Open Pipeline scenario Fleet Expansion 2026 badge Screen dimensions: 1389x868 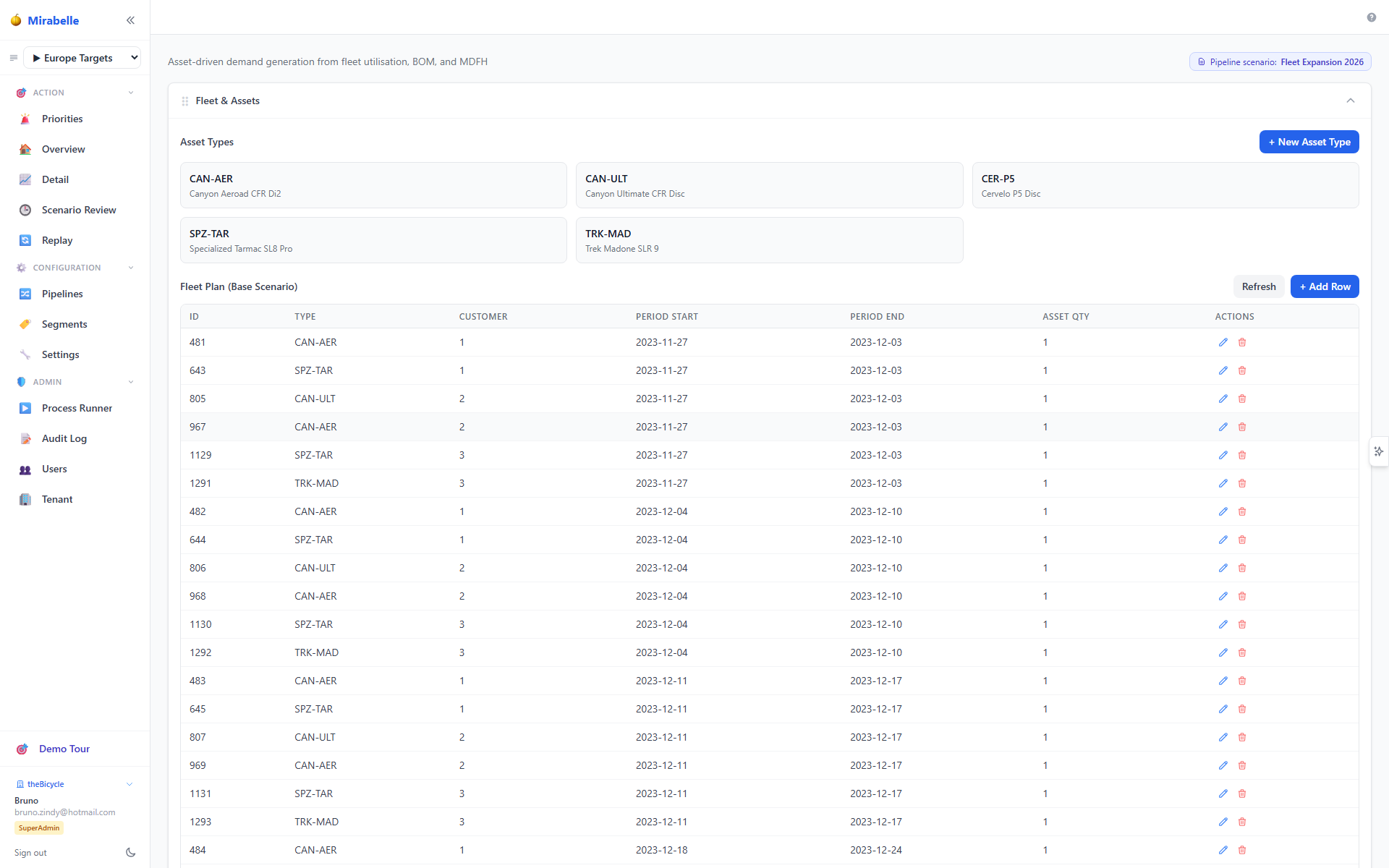[x=1280, y=61]
